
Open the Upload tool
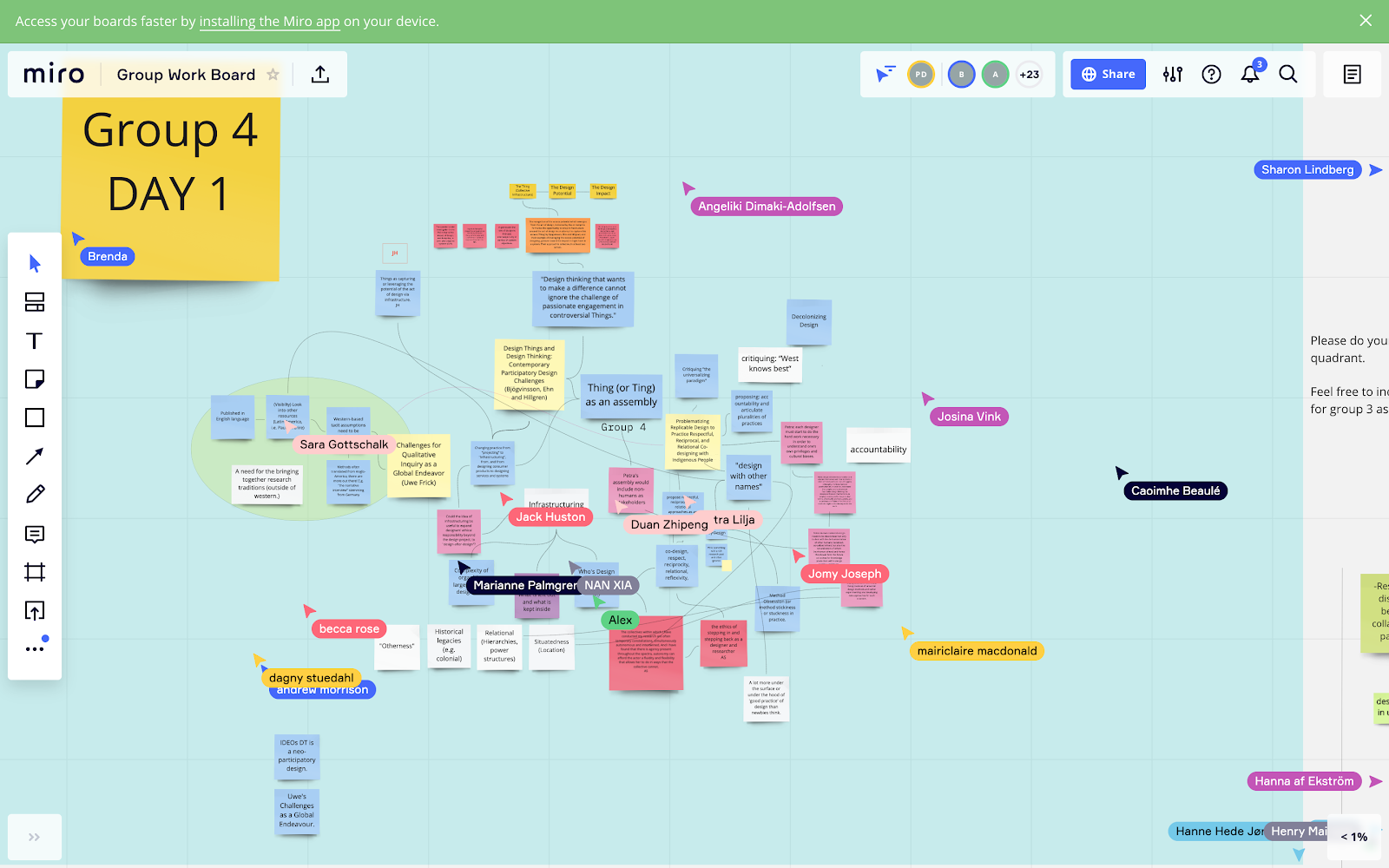click(x=35, y=611)
